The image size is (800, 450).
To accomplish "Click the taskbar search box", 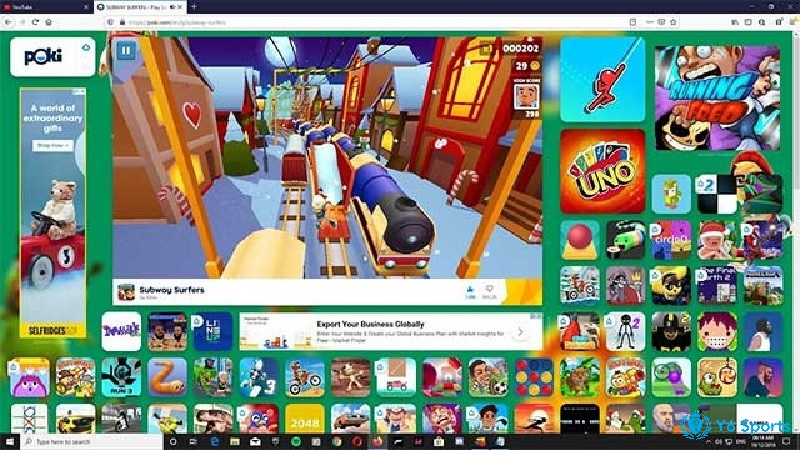I will click(92, 442).
